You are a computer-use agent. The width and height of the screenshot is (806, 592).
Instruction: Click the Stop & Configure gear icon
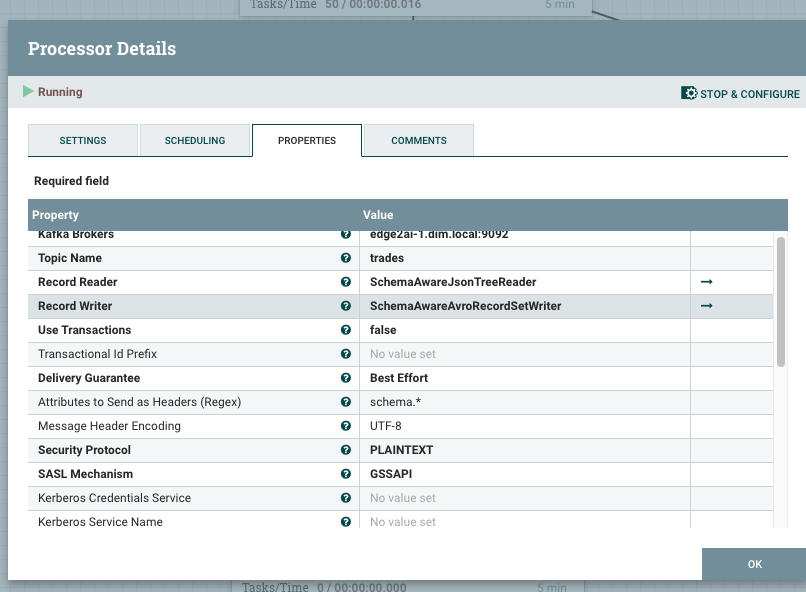689,93
